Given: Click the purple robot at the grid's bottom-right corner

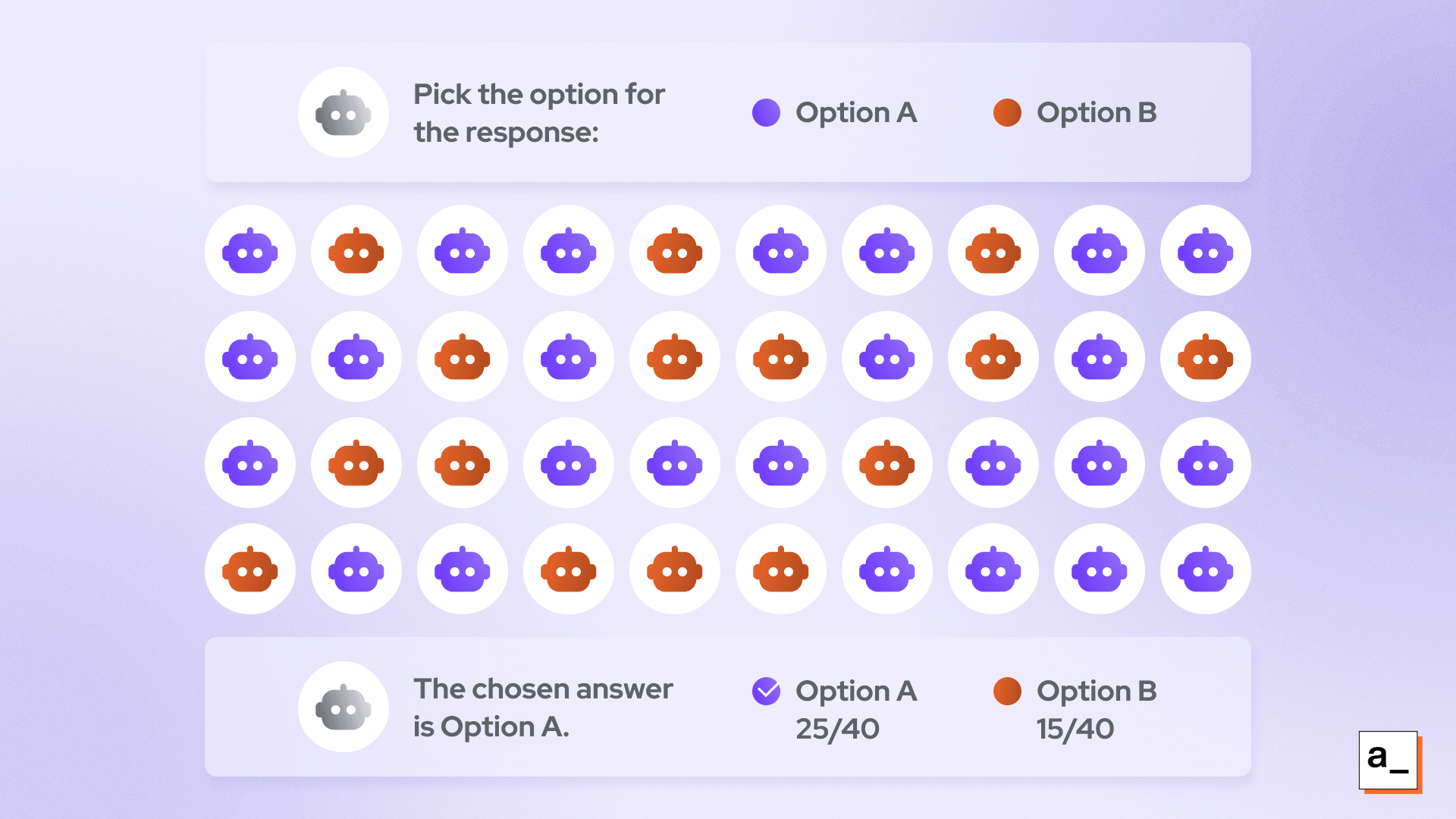Looking at the screenshot, I should [1205, 570].
